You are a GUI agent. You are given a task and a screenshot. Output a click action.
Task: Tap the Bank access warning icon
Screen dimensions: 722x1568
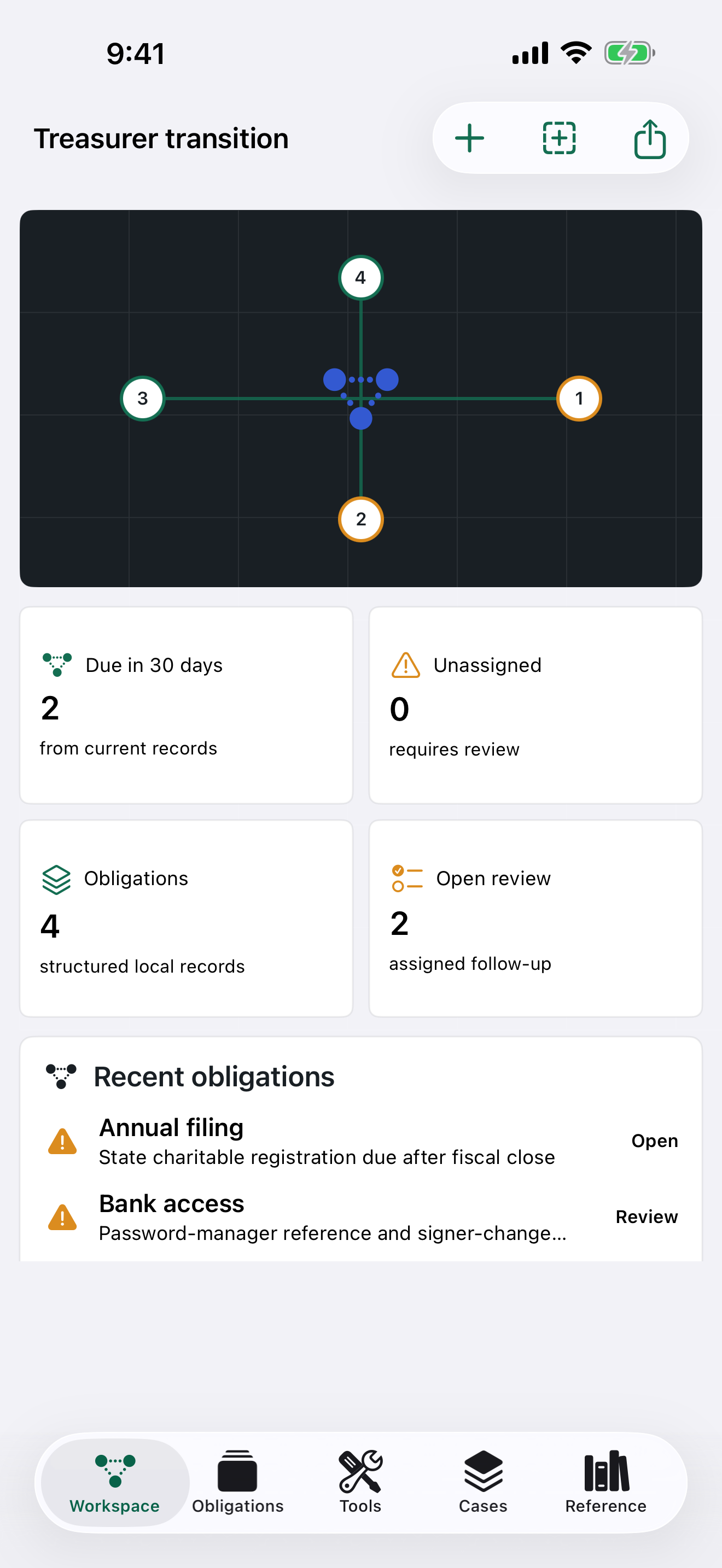click(62, 1217)
